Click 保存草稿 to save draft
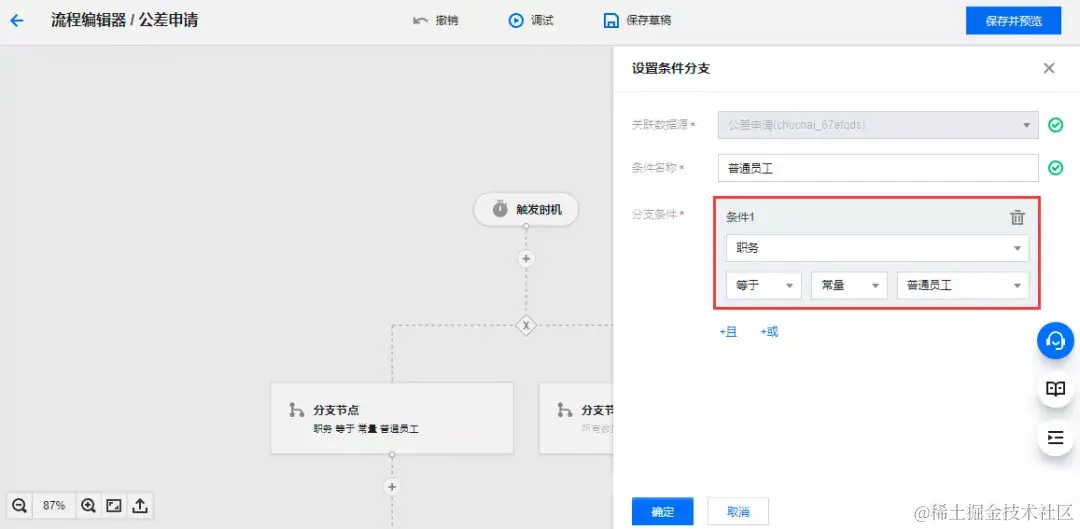Image resolution: width=1080 pixels, height=529 pixels. coord(637,21)
